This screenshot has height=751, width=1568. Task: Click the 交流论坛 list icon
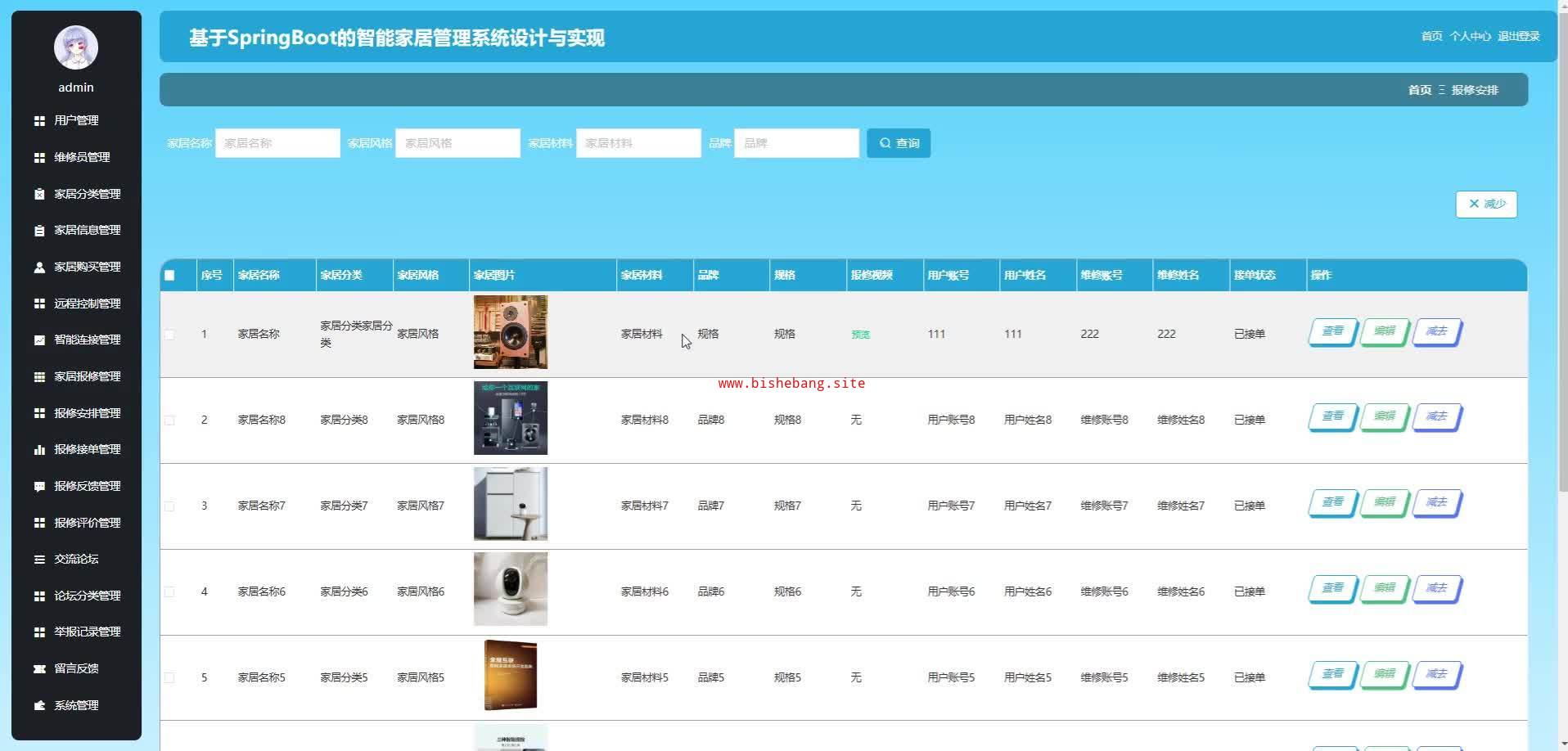point(39,560)
